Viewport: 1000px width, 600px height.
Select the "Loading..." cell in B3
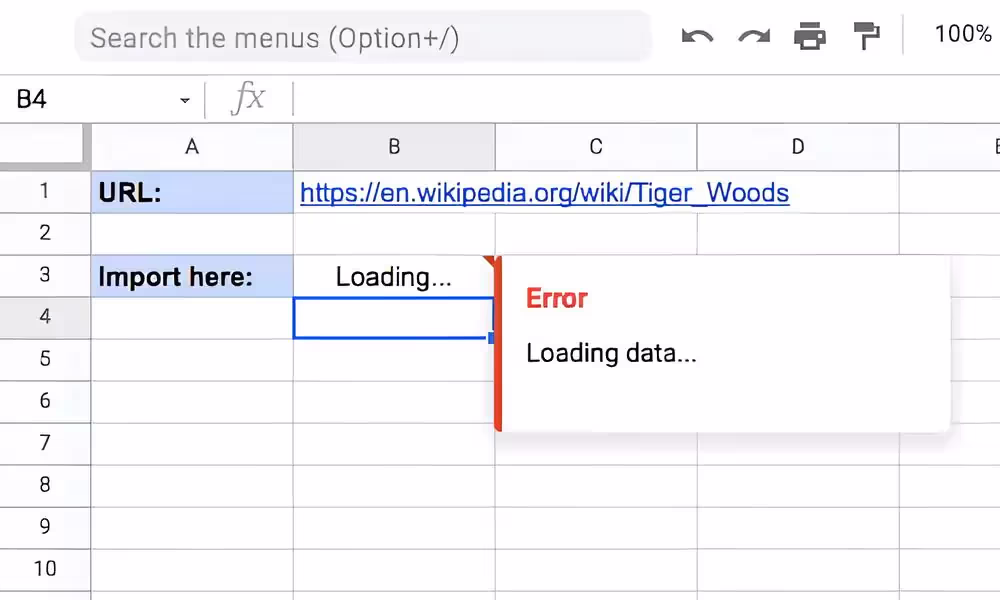click(x=394, y=276)
